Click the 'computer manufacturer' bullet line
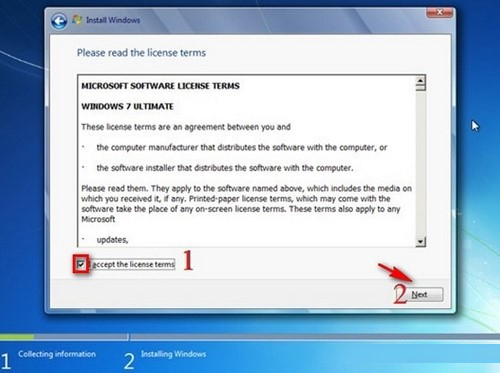500x373 pixels. coord(242,147)
